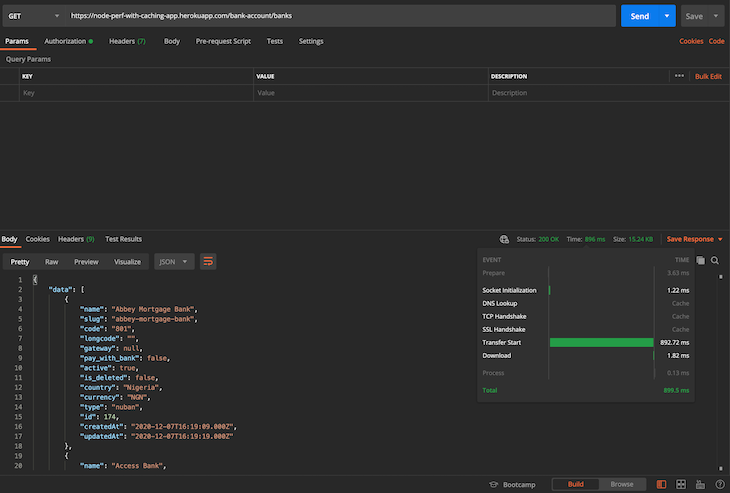The image size is (730, 493).
Task: Click the Status 200 OK text
Action: click(538, 239)
